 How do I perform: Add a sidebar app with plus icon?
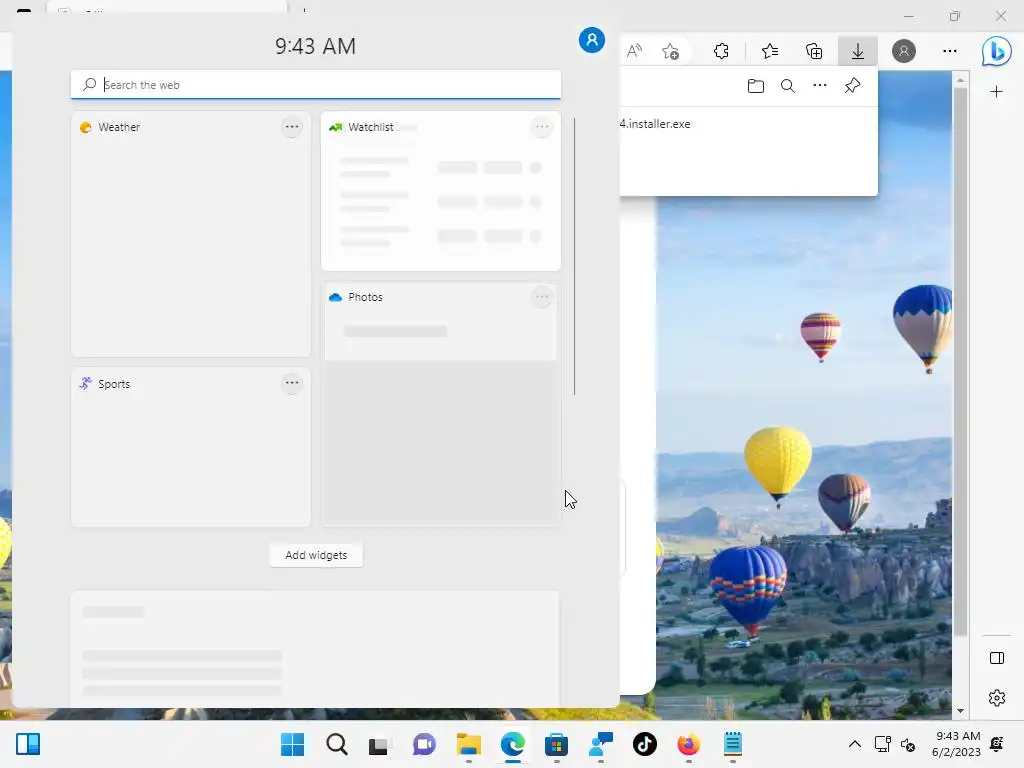pyautogui.click(x=996, y=91)
